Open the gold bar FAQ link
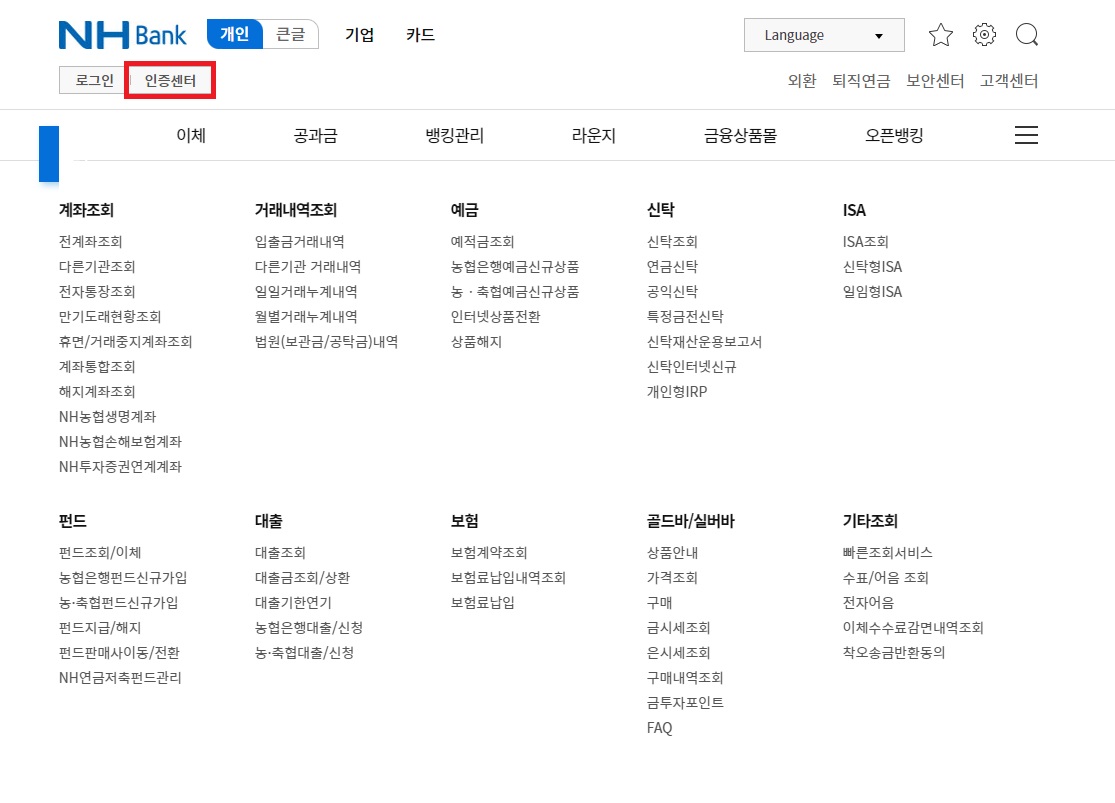Viewport: 1115px width, 803px height. pos(660,728)
